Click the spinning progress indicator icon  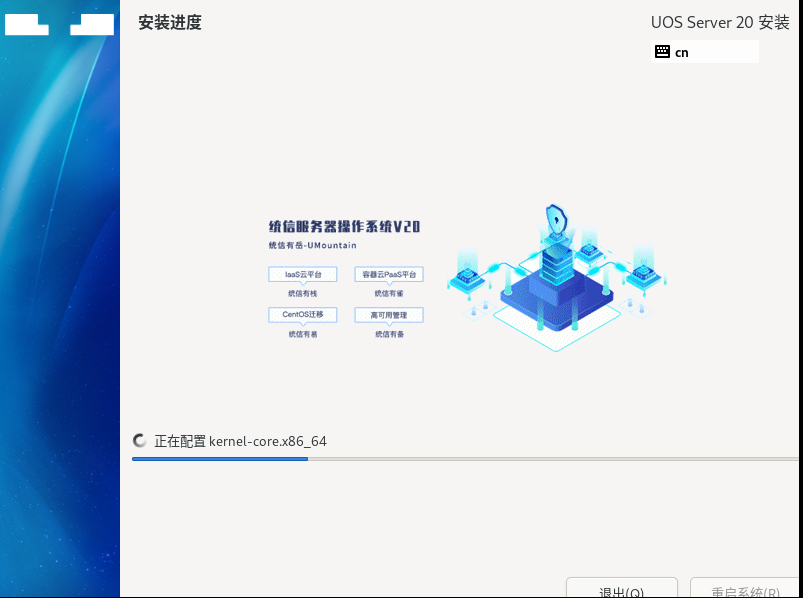tap(140, 441)
